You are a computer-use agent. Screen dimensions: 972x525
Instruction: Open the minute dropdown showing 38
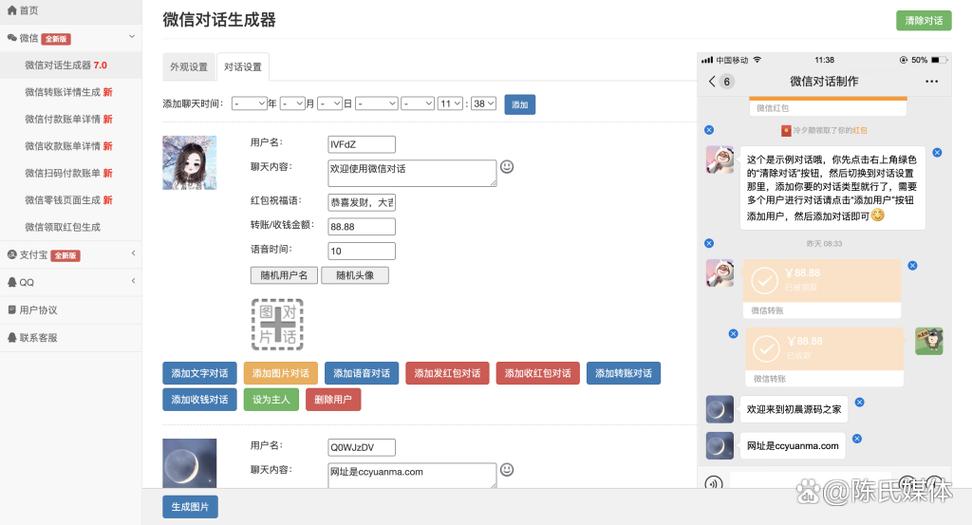[484, 104]
